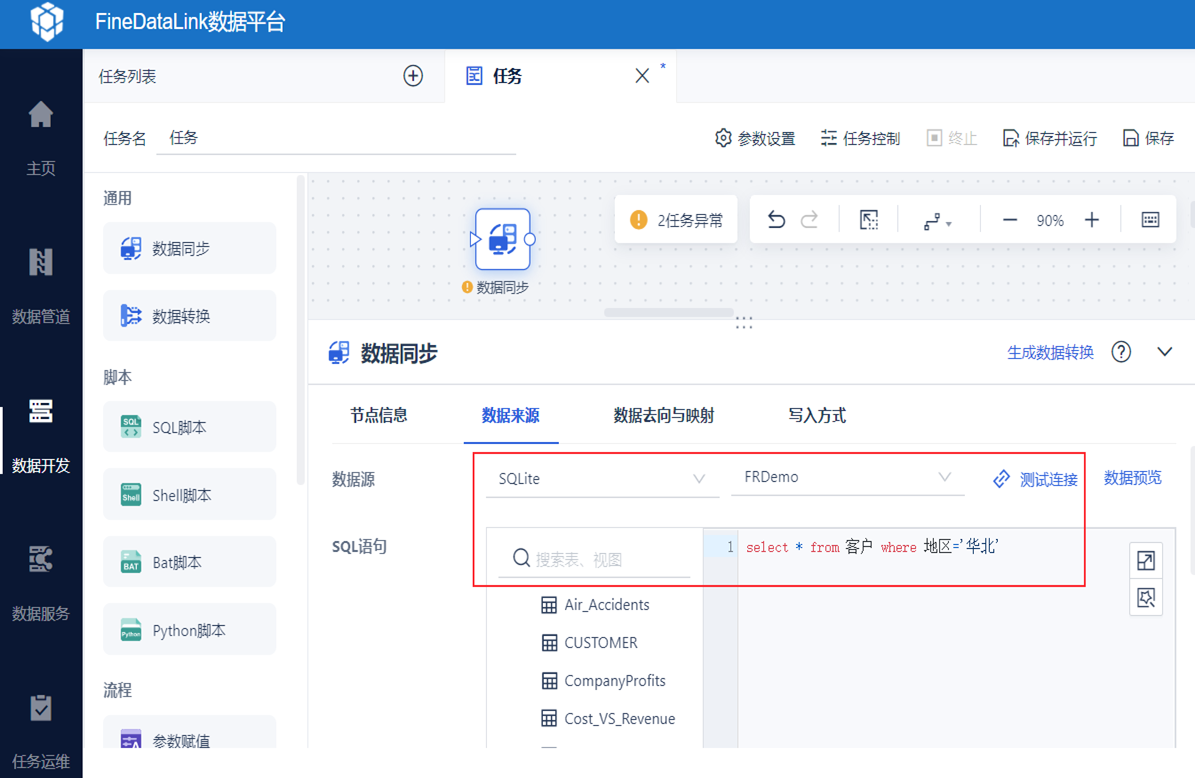View 2任务异常 warning badge
The width and height of the screenshot is (1195, 778).
point(676,220)
